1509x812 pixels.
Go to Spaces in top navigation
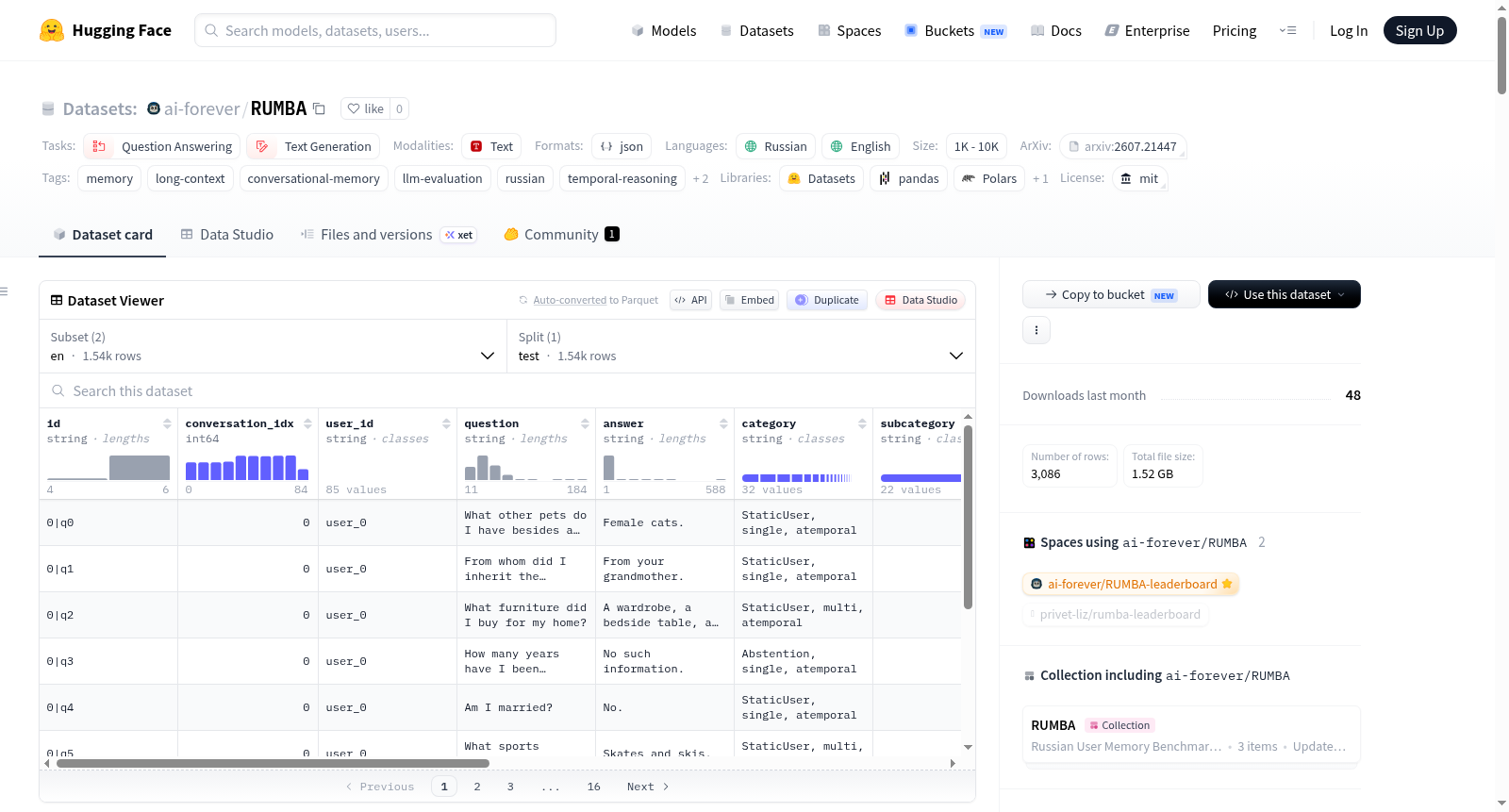[850, 30]
